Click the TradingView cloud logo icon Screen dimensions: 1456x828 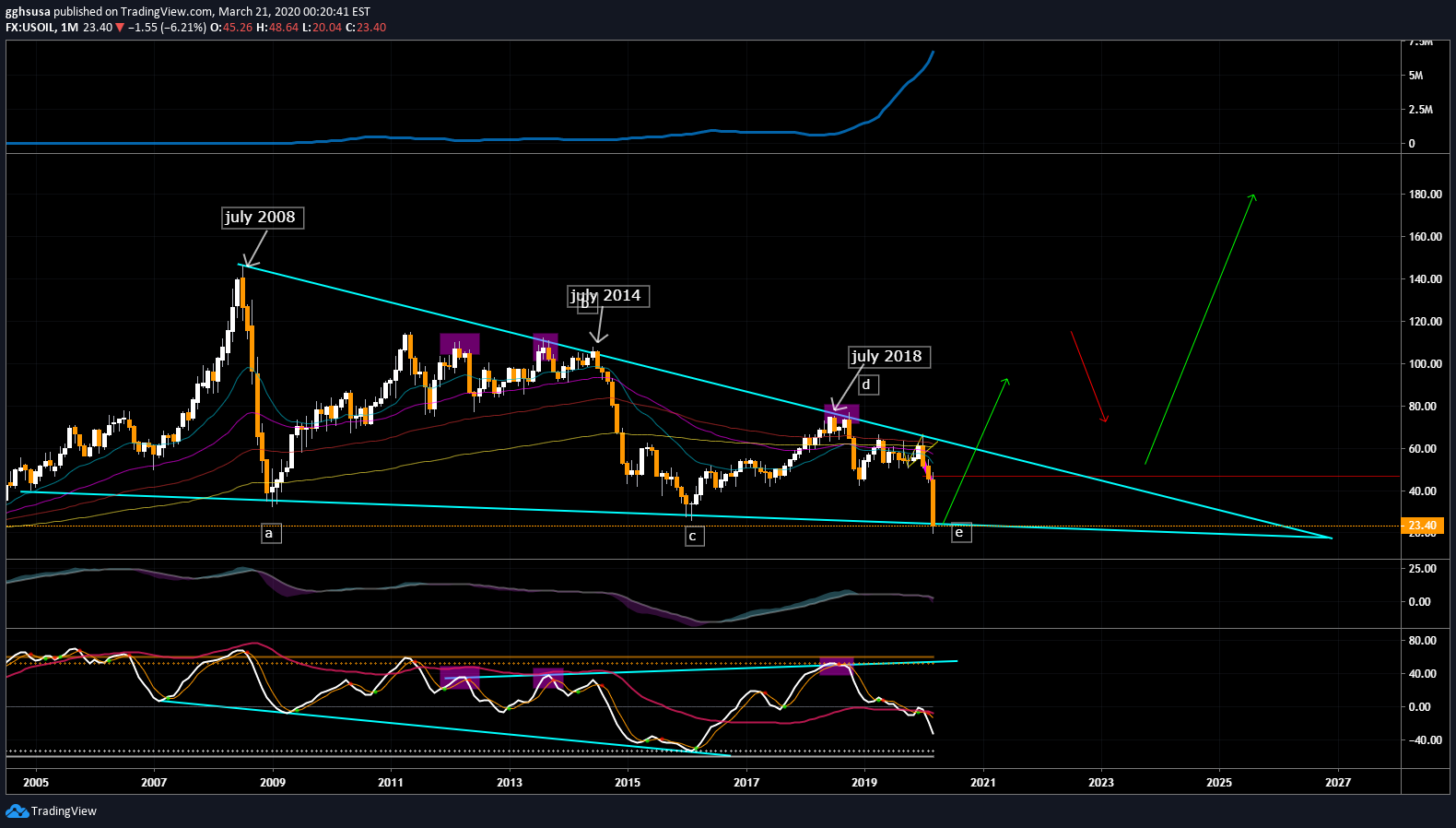(x=17, y=810)
